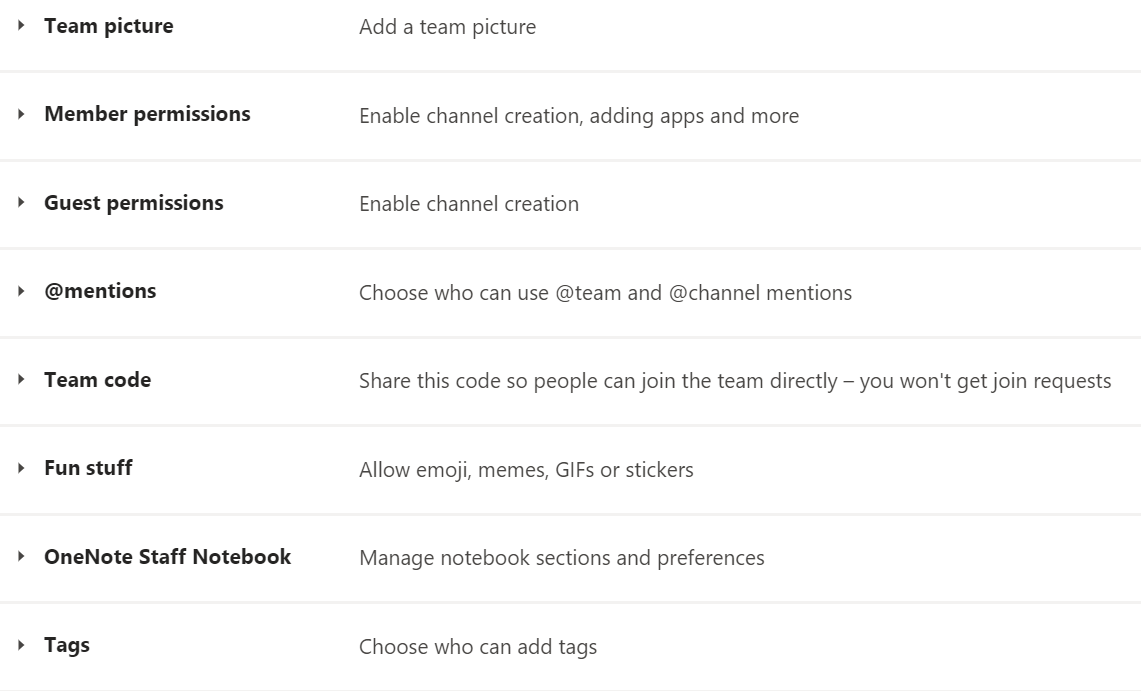Expand the Tags section arrow
The width and height of the screenshot is (1141, 691).
click(x=21, y=645)
